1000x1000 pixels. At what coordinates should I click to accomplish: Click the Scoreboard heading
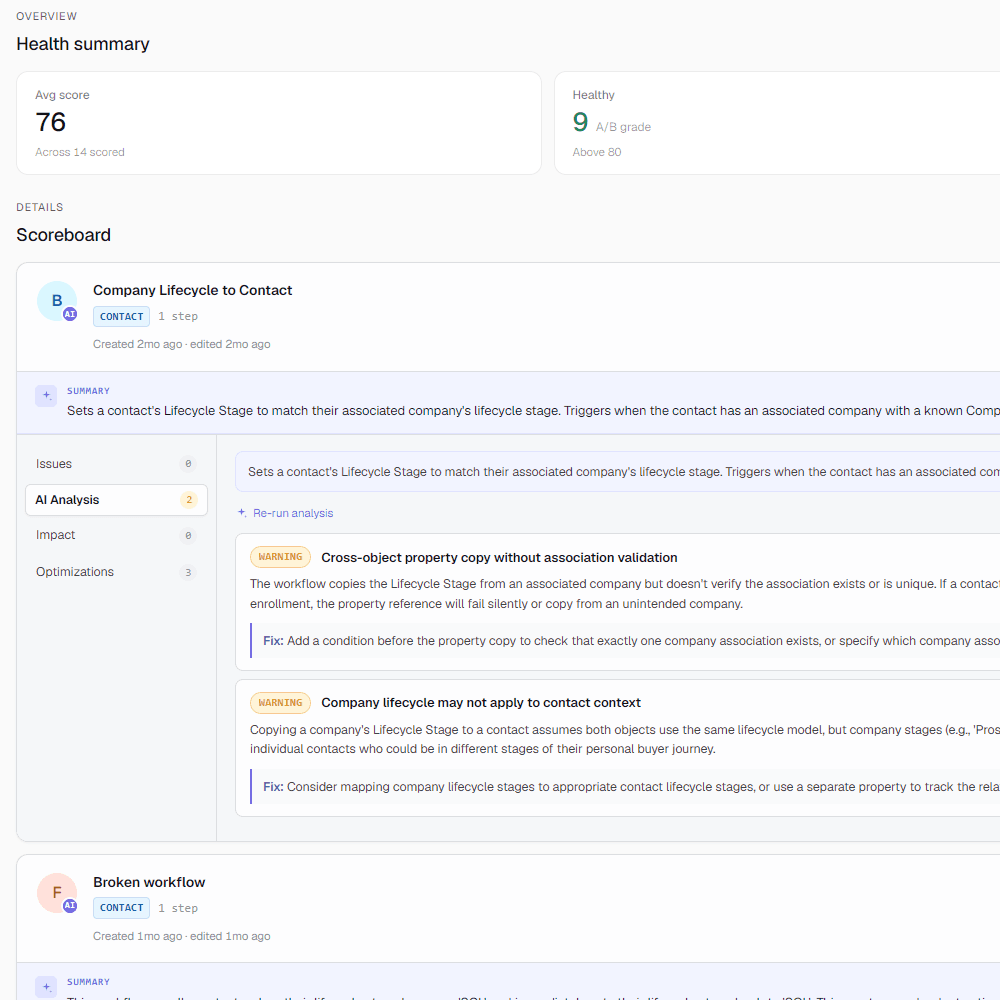coord(64,235)
